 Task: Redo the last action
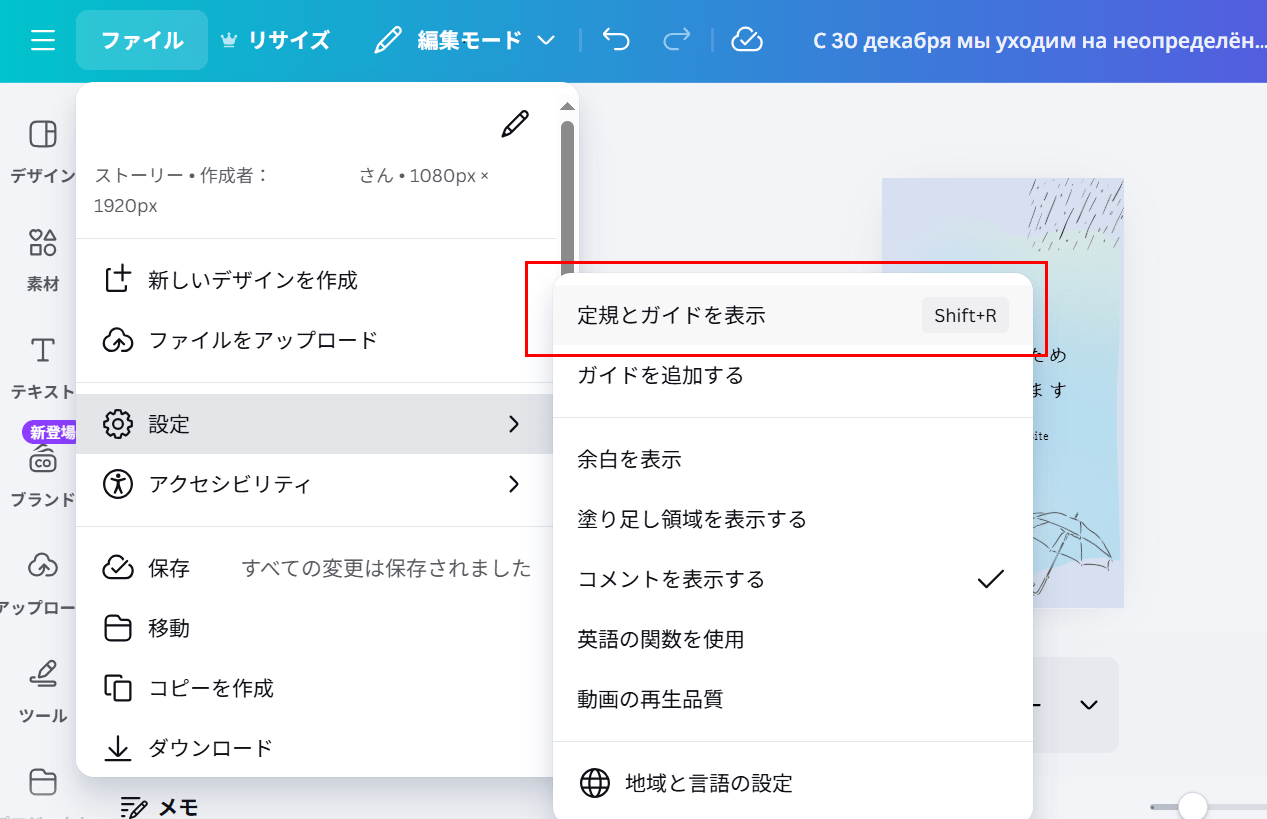(677, 40)
